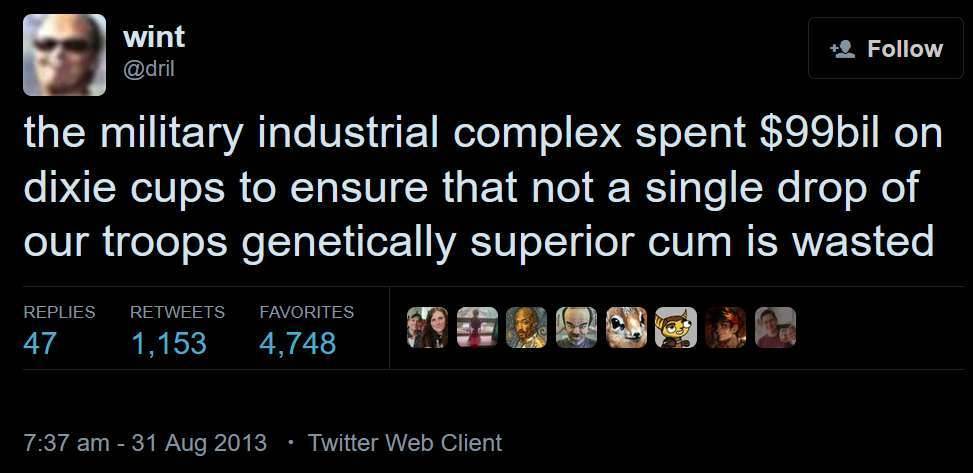Open the painted portrait avatar

tap(526, 327)
